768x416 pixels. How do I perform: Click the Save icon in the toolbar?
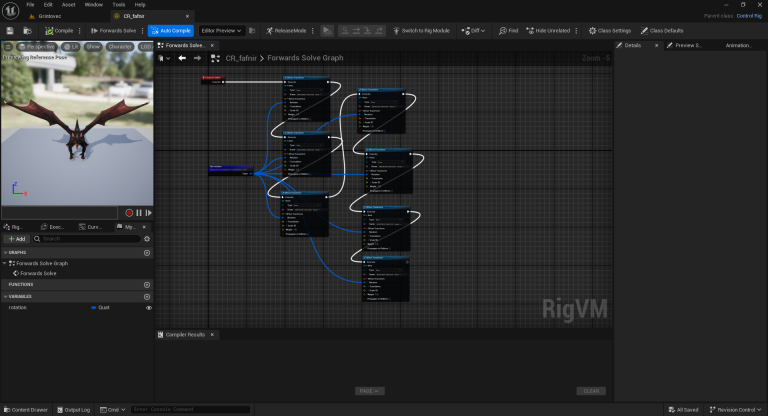coord(9,31)
